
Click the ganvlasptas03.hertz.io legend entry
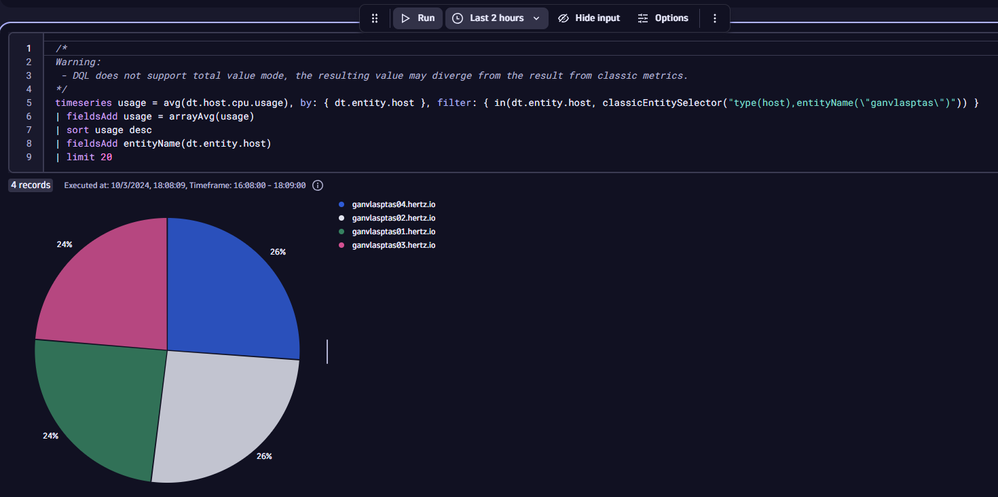(x=393, y=245)
